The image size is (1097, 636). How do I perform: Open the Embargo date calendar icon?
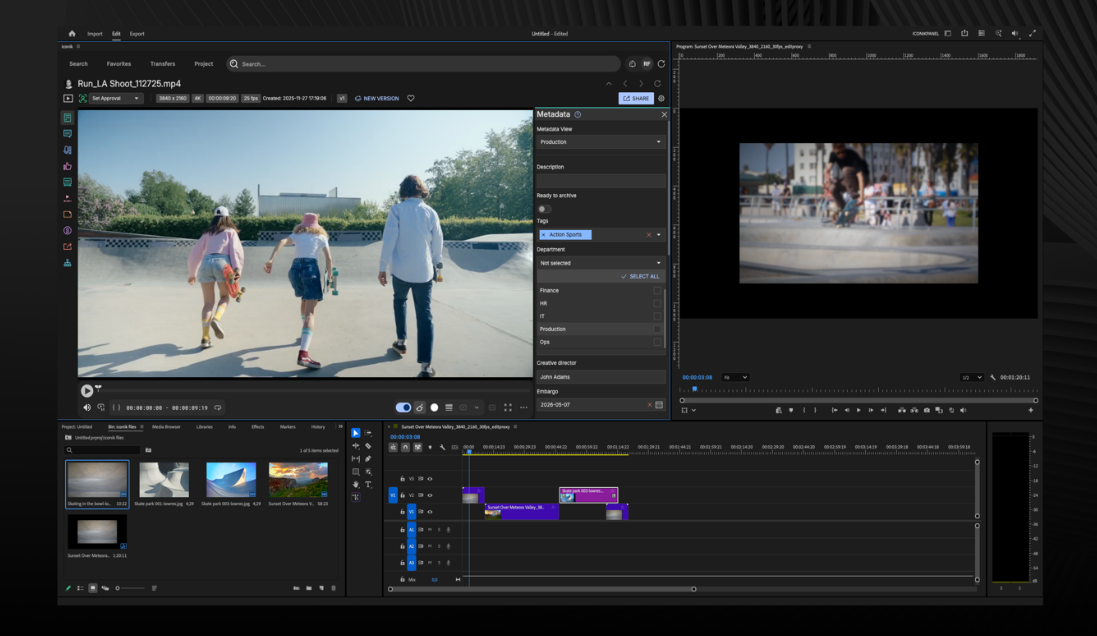659,404
